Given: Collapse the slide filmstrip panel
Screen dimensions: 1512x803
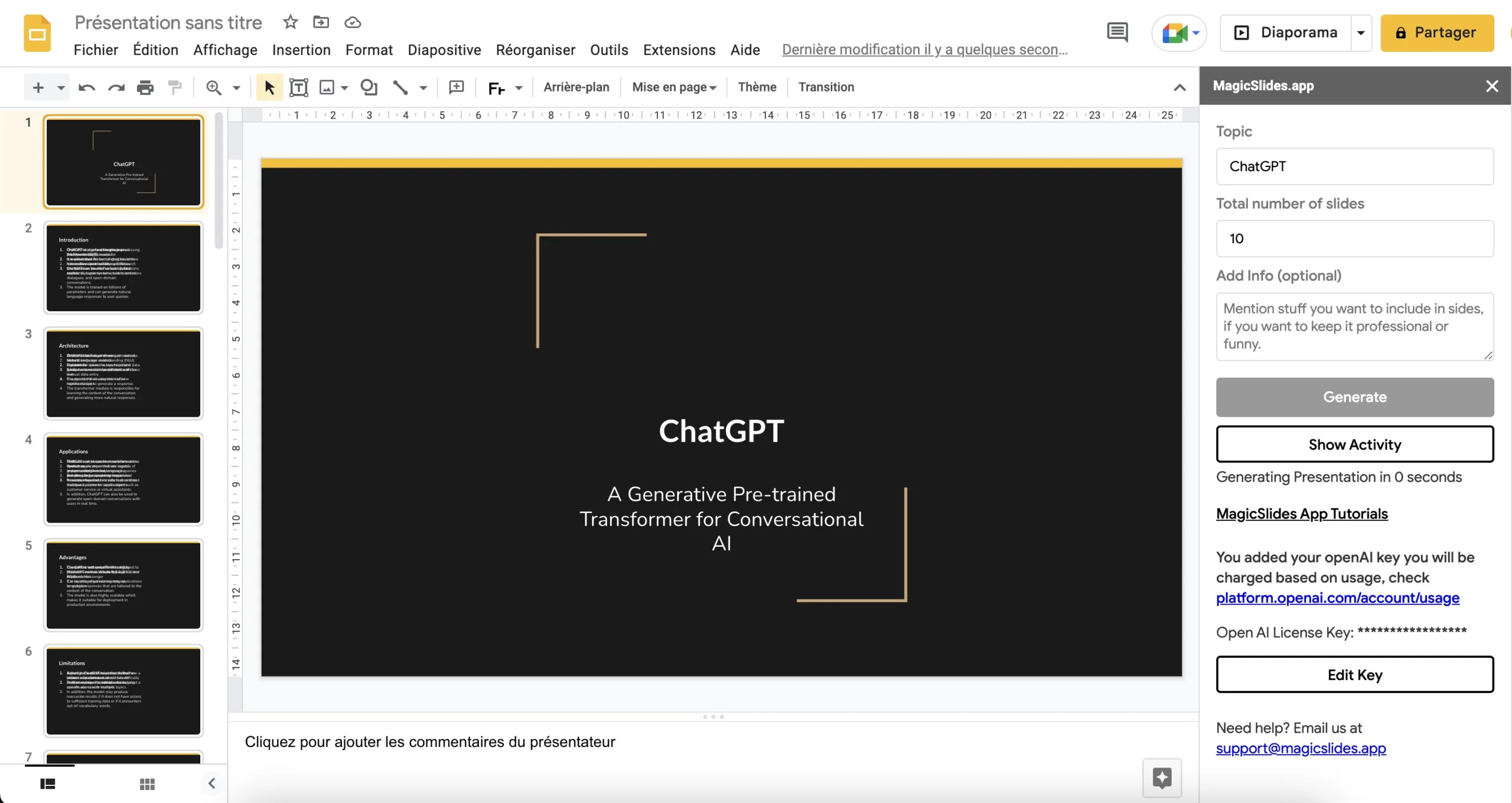Looking at the screenshot, I should [211, 784].
